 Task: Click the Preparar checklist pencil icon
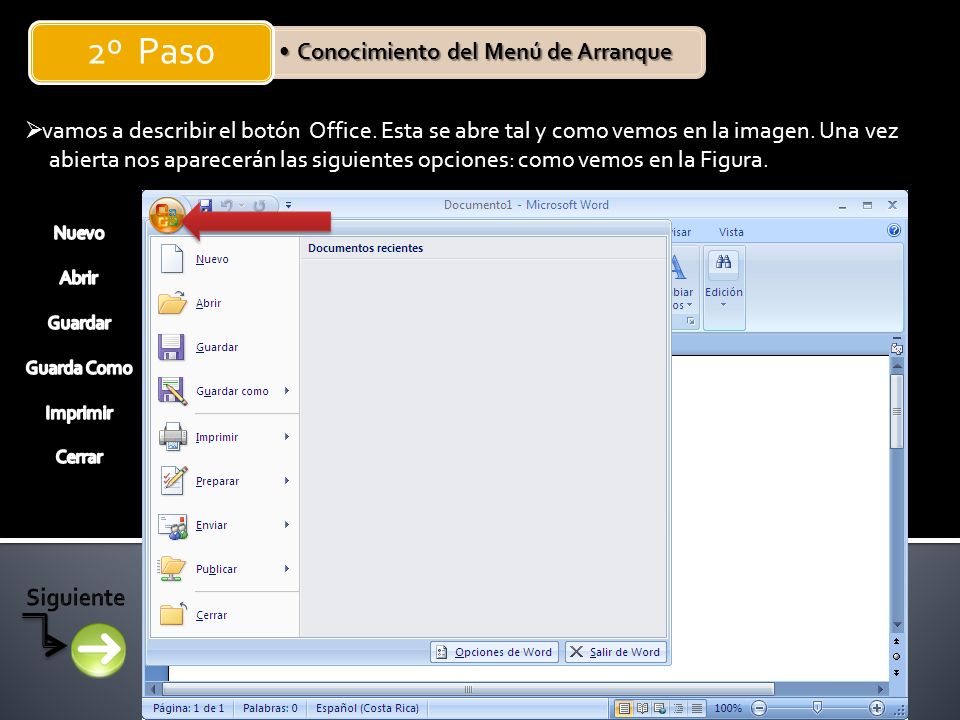tap(173, 481)
